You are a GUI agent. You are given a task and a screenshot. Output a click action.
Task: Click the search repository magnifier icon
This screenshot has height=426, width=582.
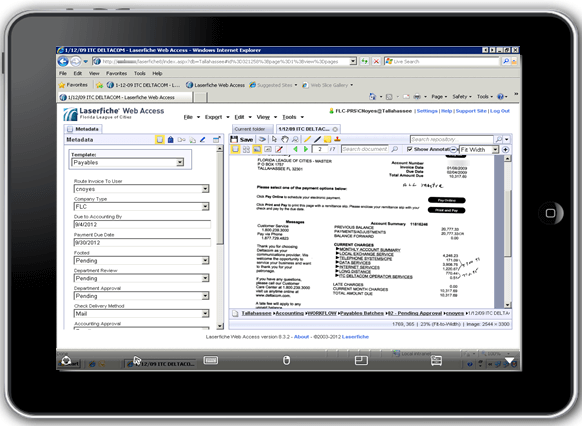click(498, 140)
